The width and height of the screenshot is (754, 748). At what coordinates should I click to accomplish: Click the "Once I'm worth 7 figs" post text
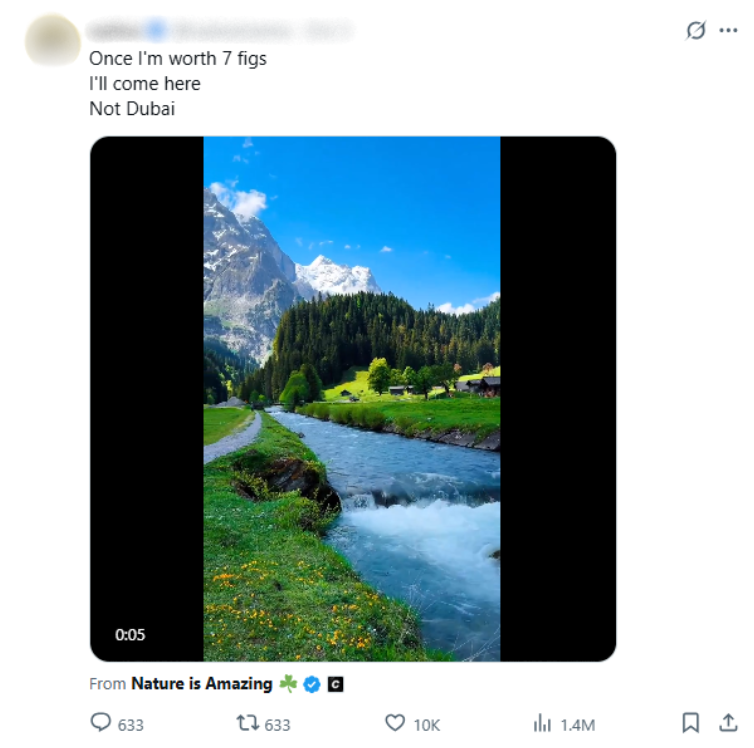(x=178, y=58)
